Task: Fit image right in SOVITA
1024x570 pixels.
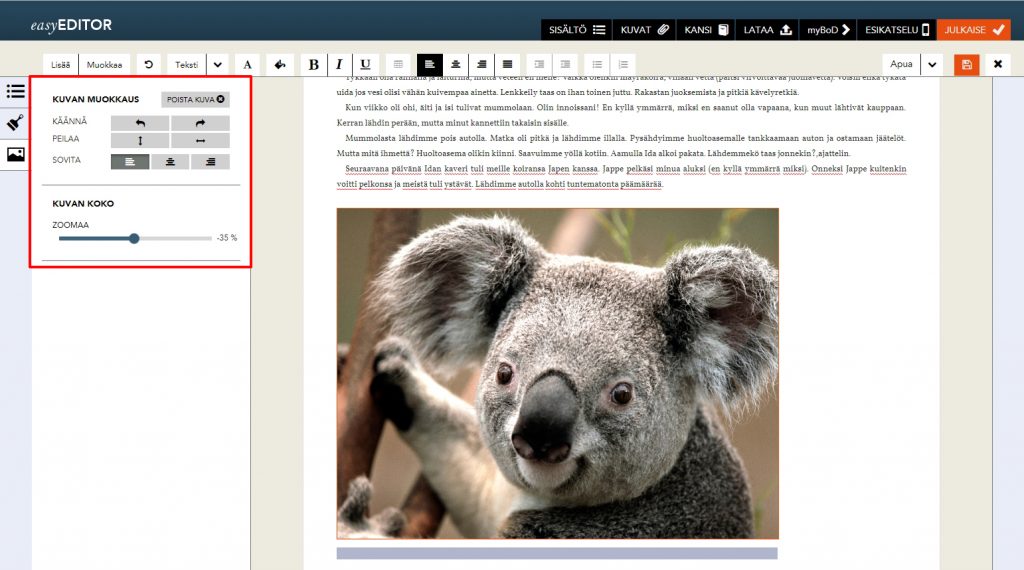Action: 210,161
